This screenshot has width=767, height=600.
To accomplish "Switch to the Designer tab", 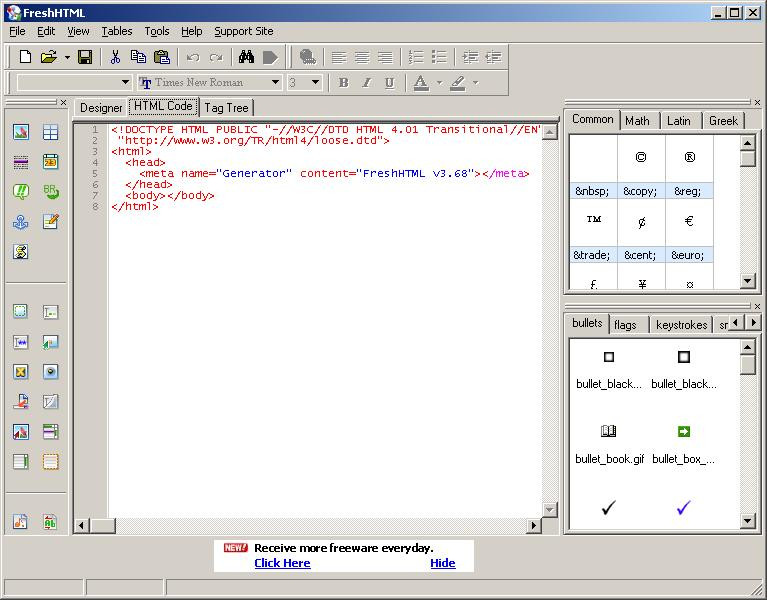I will pyautogui.click(x=101, y=108).
